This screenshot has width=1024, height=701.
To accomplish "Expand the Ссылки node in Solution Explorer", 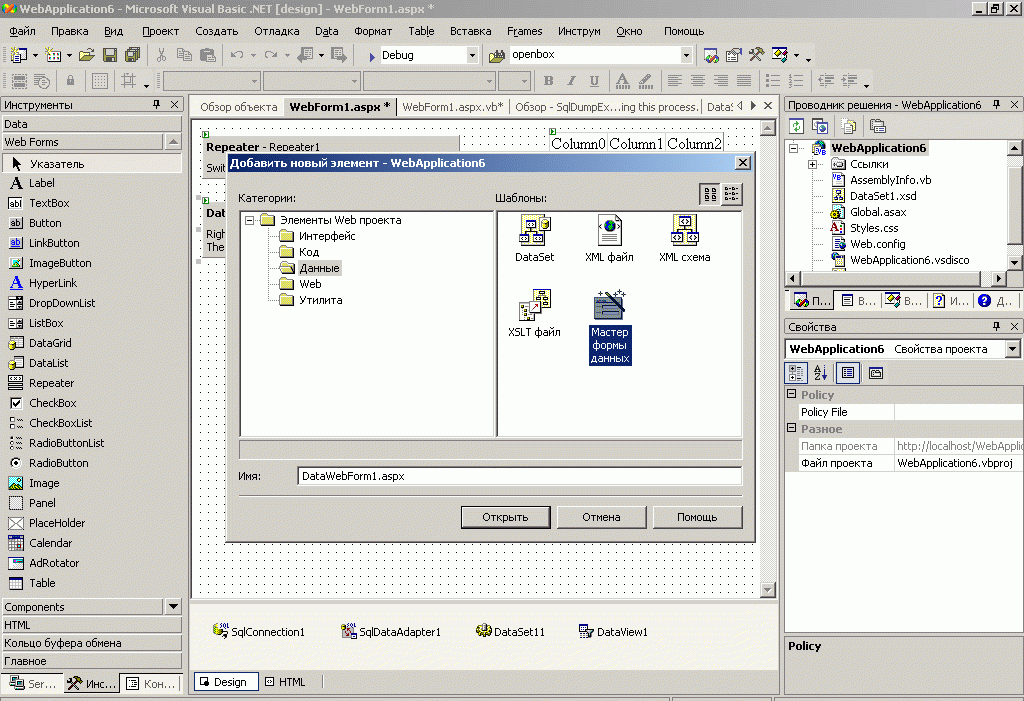I will (812, 165).
